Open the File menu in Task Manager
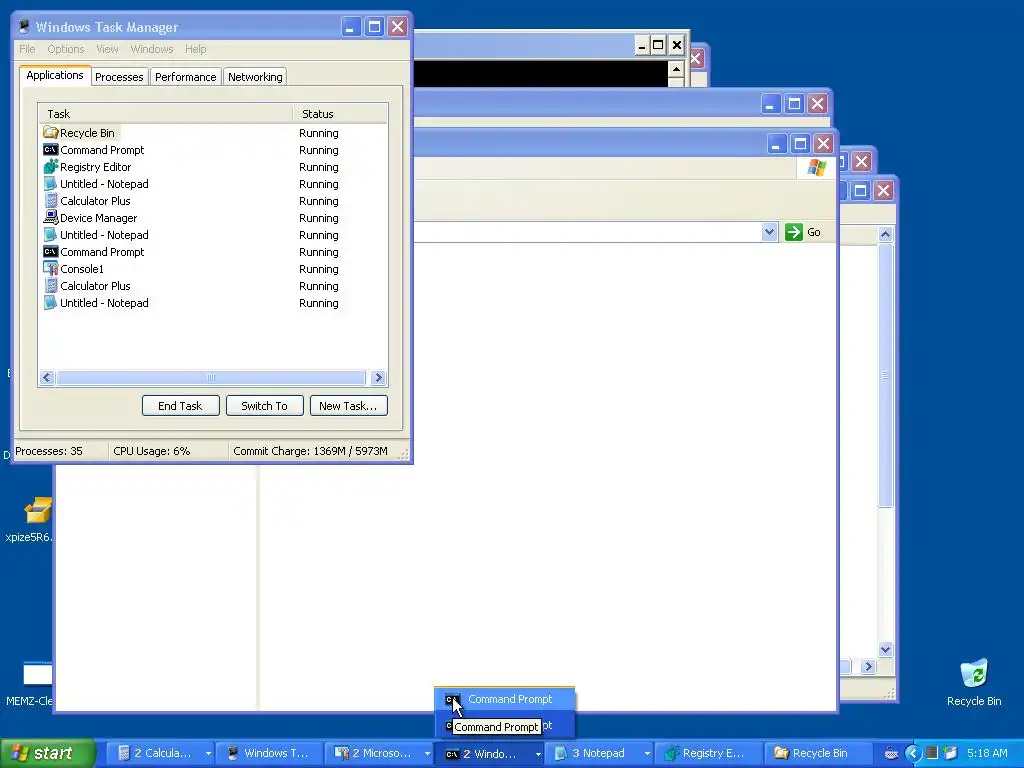Screen dimensions: 1024x768 27,49
